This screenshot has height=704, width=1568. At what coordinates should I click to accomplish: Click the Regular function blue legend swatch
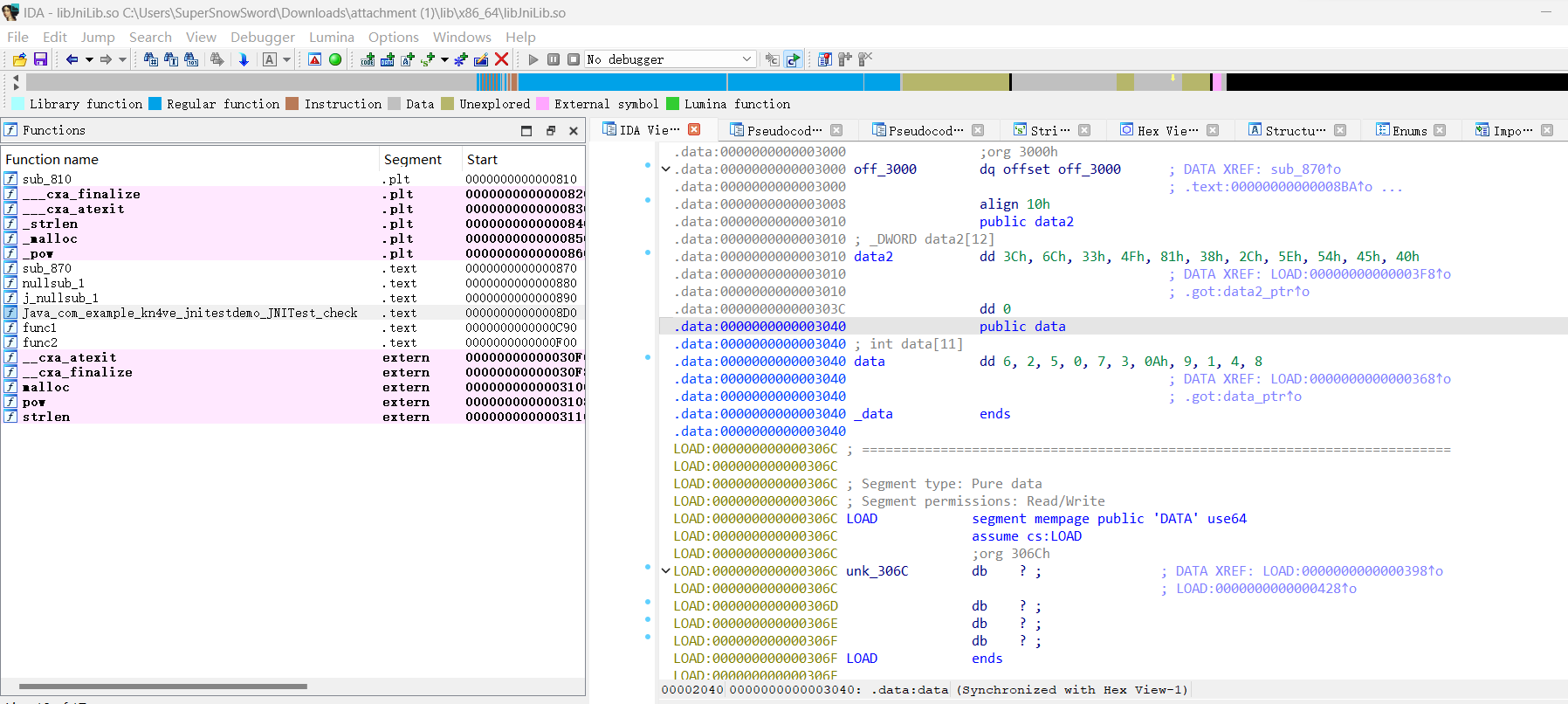(155, 104)
